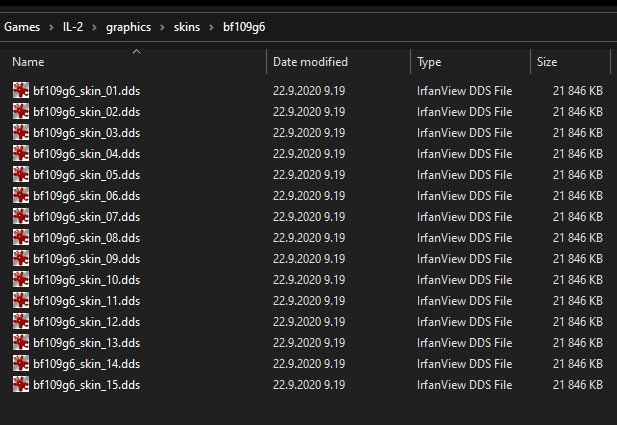
Task: Select file name bf109g6_skin_06.dds
Action: point(87,196)
